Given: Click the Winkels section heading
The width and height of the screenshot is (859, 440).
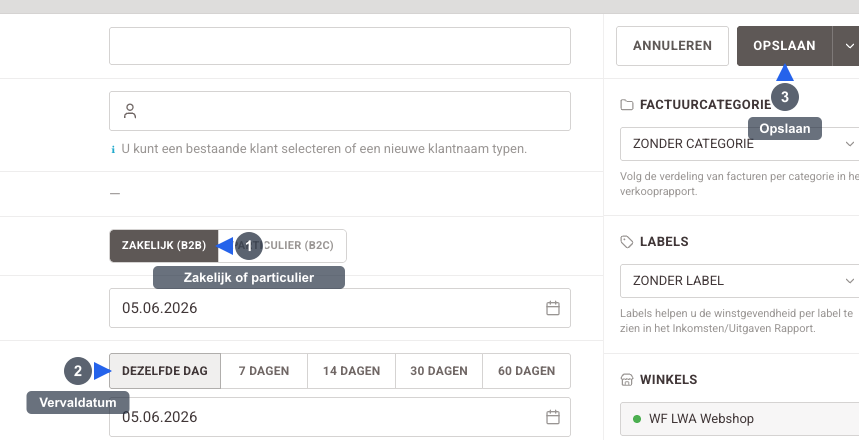Looking at the screenshot, I should pyautogui.click(x=668, y=380).
